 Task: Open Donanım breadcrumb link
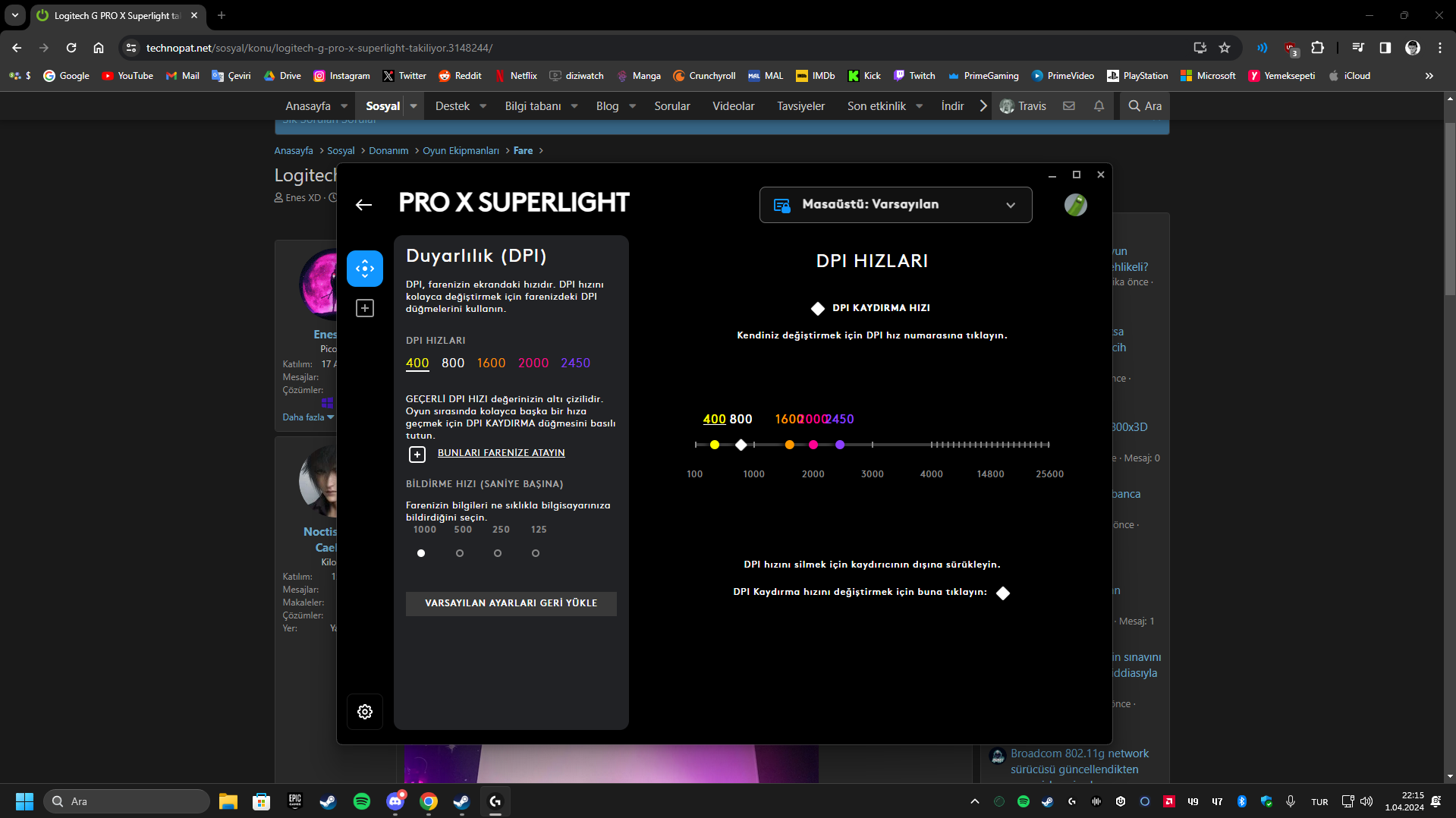tap(388, 151)
